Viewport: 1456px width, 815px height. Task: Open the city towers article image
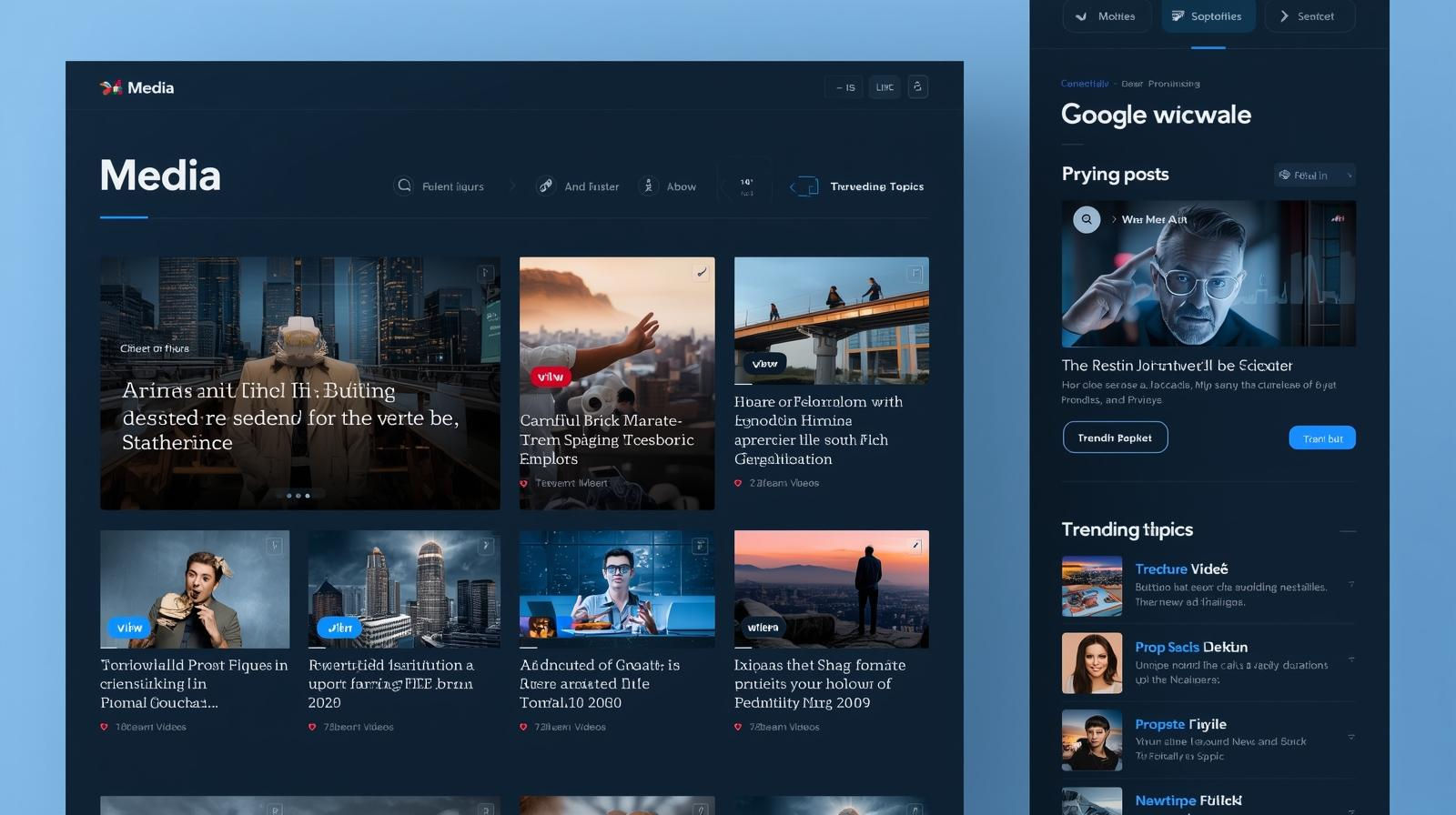coord(404,589)
